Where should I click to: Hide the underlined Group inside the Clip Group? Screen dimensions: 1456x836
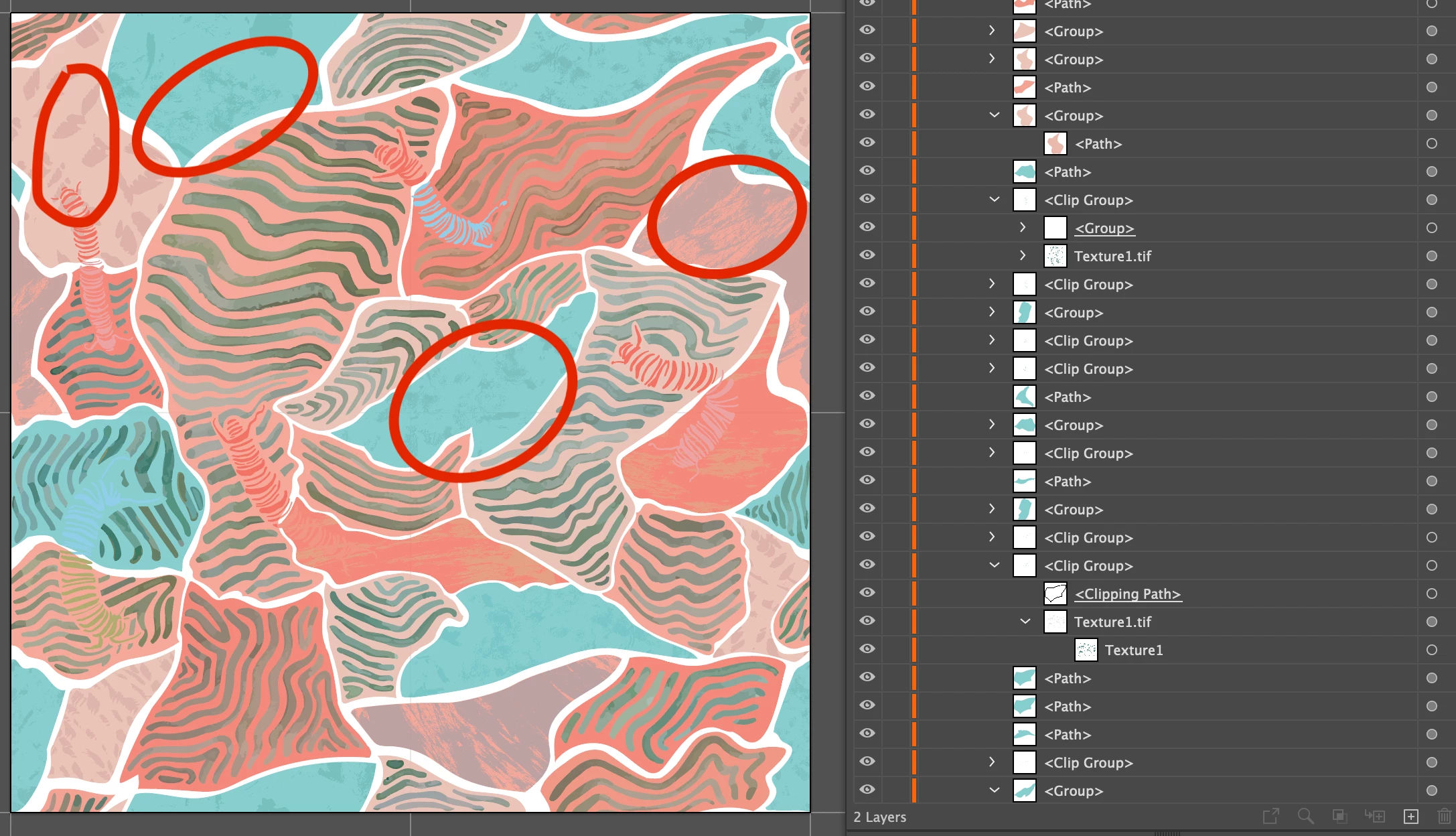867,227
